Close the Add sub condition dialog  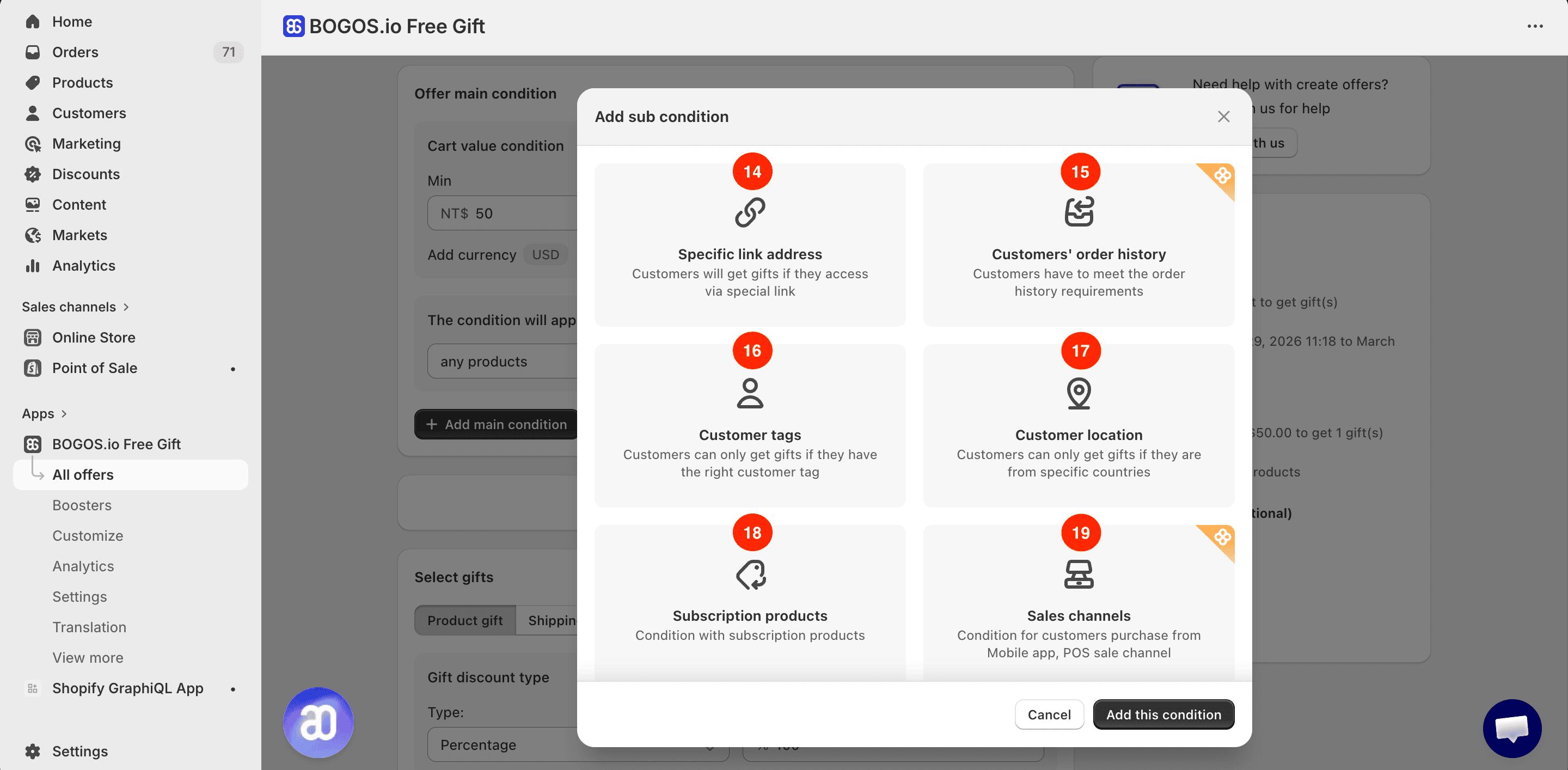[x=1223, y=116]
